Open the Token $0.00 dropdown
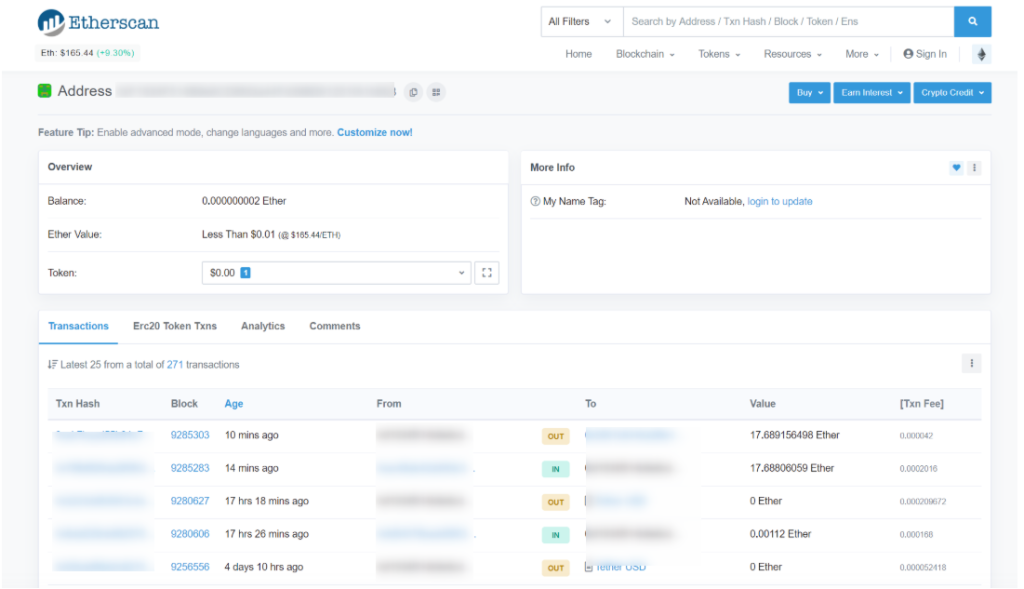Screen dimensions: 1024x589 point(336,273)
